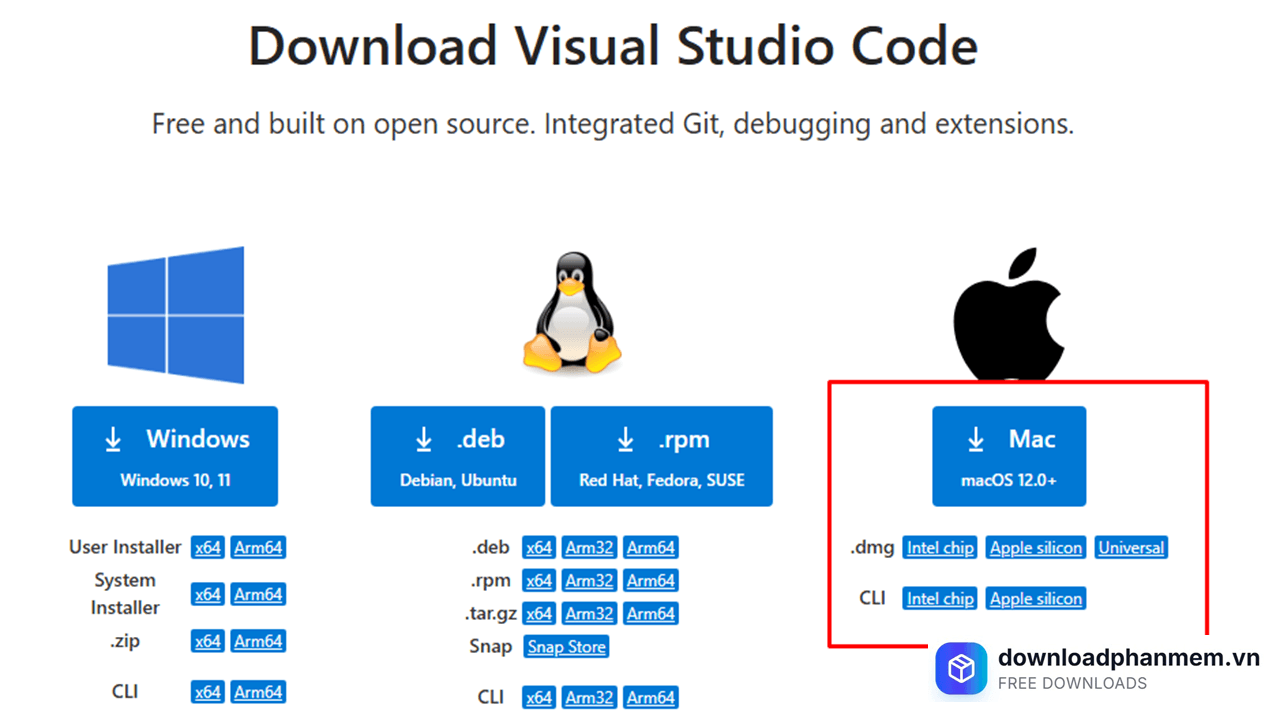Download VS Code for Mac
The image size is (1280, 720).
pyautogui.click(x=1009, y=456)
